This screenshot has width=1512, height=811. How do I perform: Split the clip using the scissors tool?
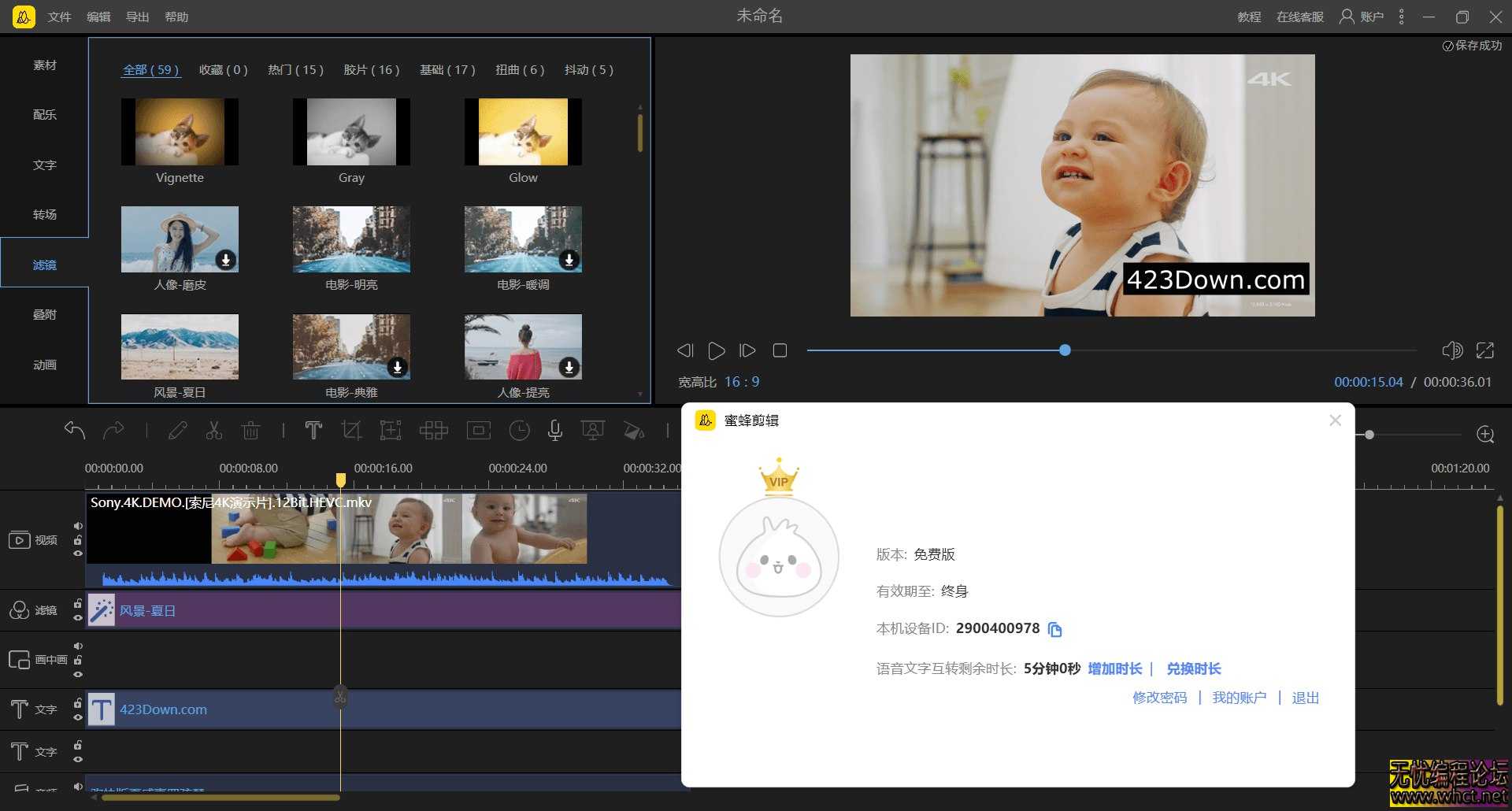tap(213, 431)
